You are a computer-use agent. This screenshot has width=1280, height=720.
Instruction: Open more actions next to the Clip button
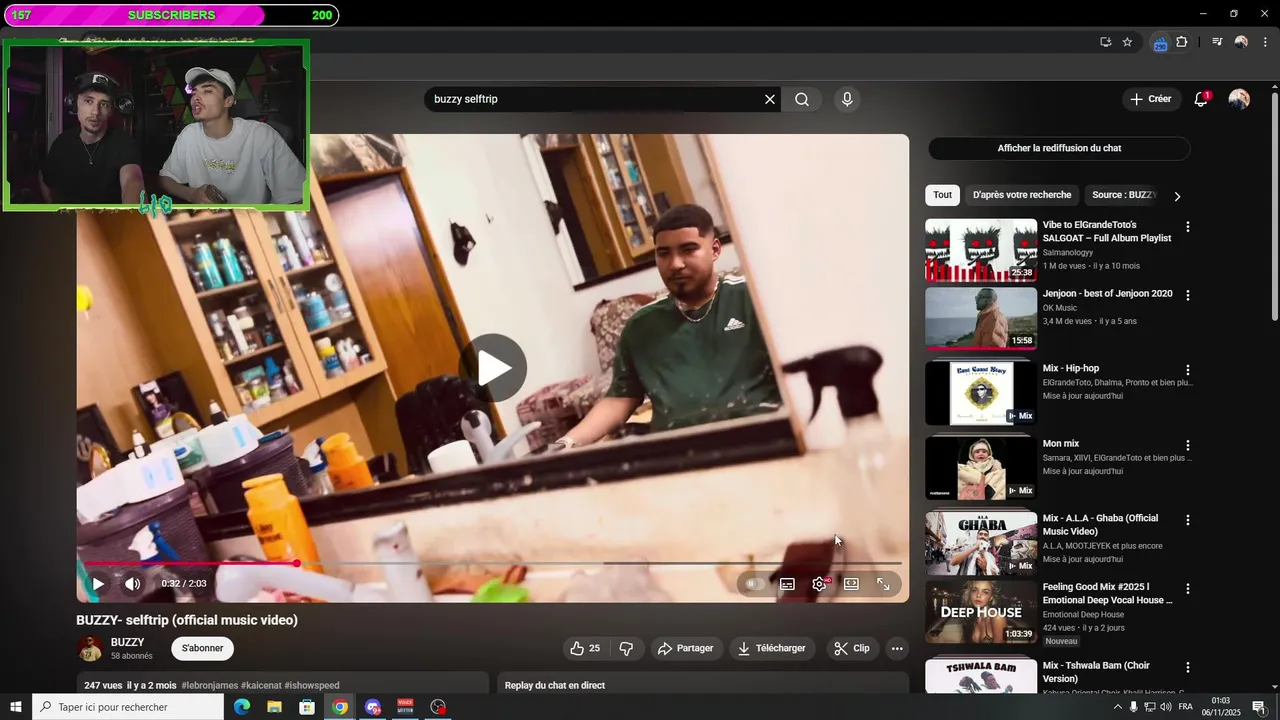pos(897,648)
